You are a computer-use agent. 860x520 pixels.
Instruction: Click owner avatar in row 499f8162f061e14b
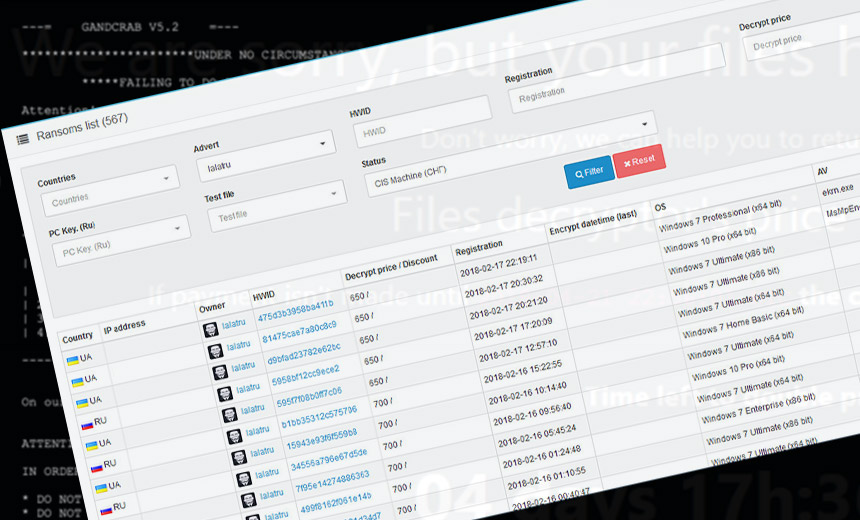(x=253, y=517)
